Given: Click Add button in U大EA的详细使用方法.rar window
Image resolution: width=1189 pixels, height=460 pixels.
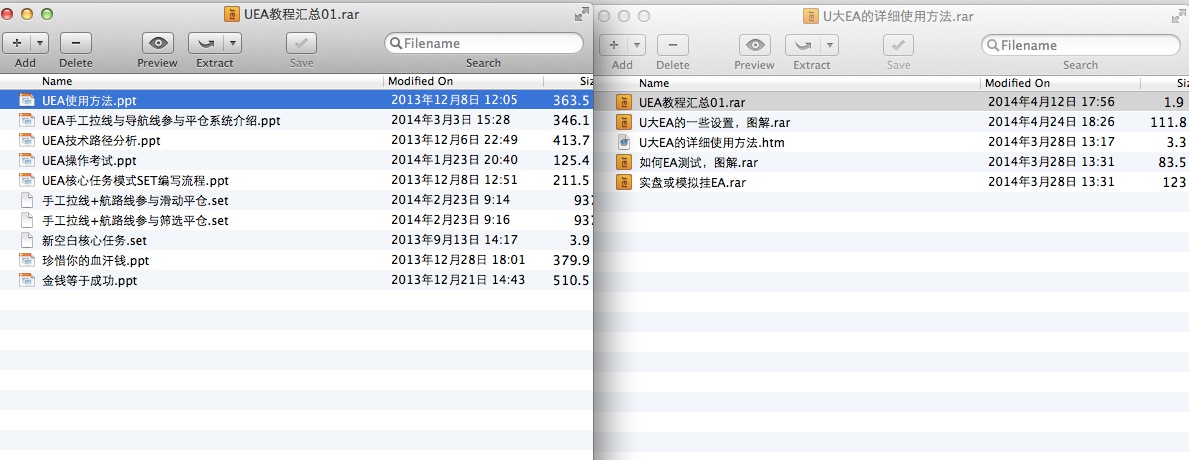Looking at the screenshot, I should click(614, 45).
